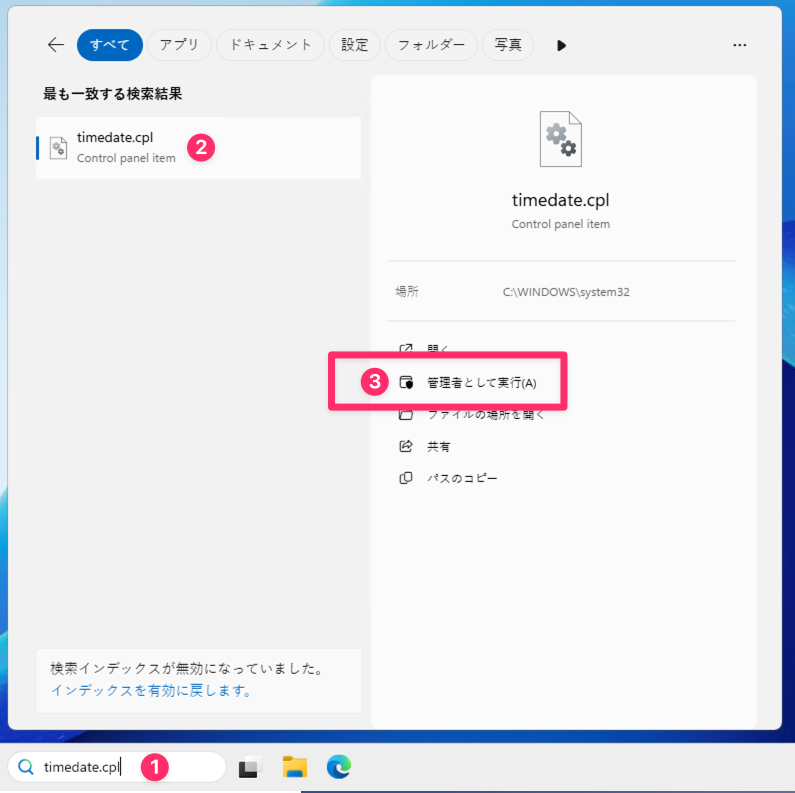Image resolution: width=795 pixels, height=793 pixels.
Task: Click the large timedate.cpl preview icon
Action: (x=561, y=139)
